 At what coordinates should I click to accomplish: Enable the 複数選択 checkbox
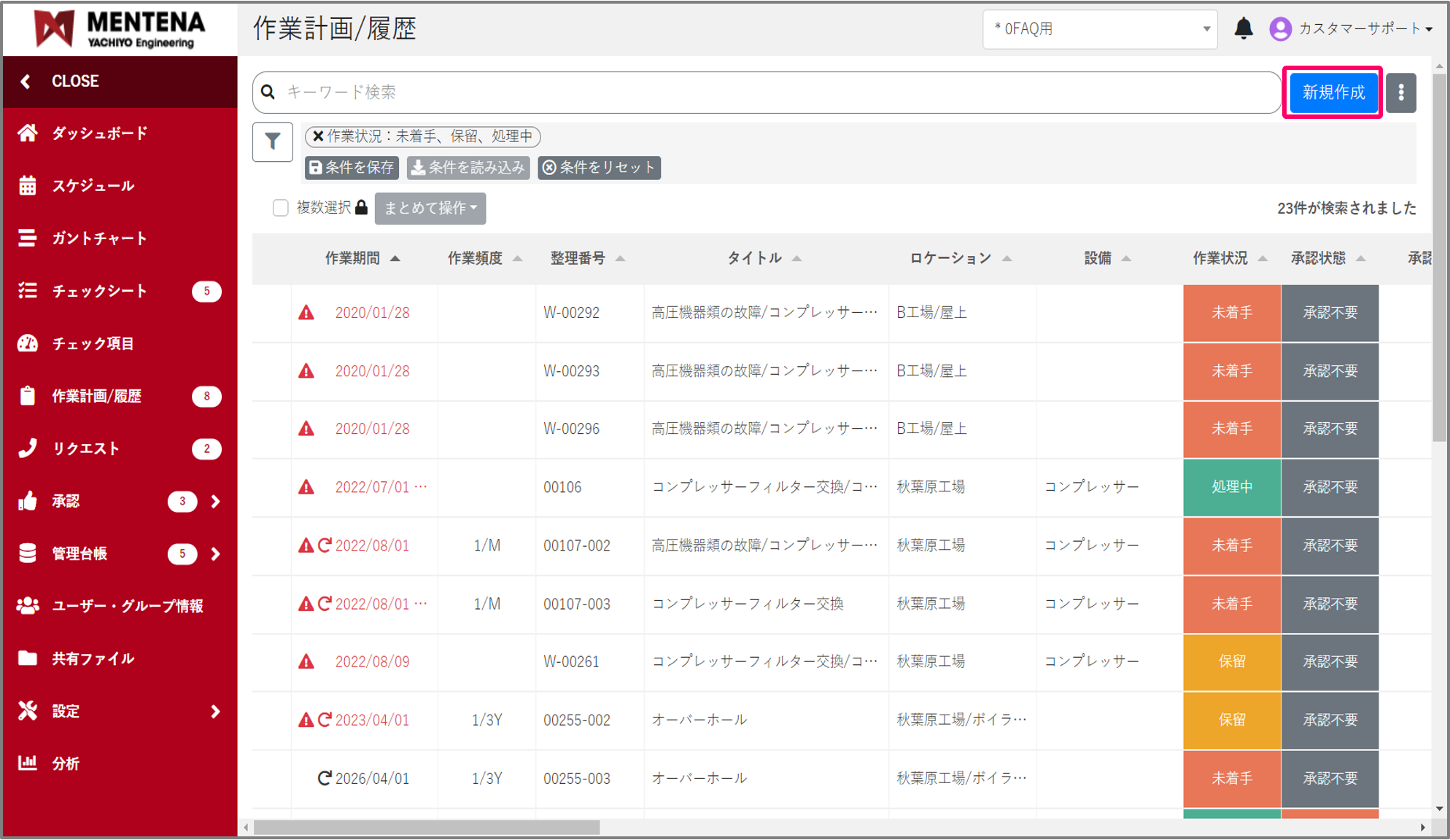pos(281,208)
